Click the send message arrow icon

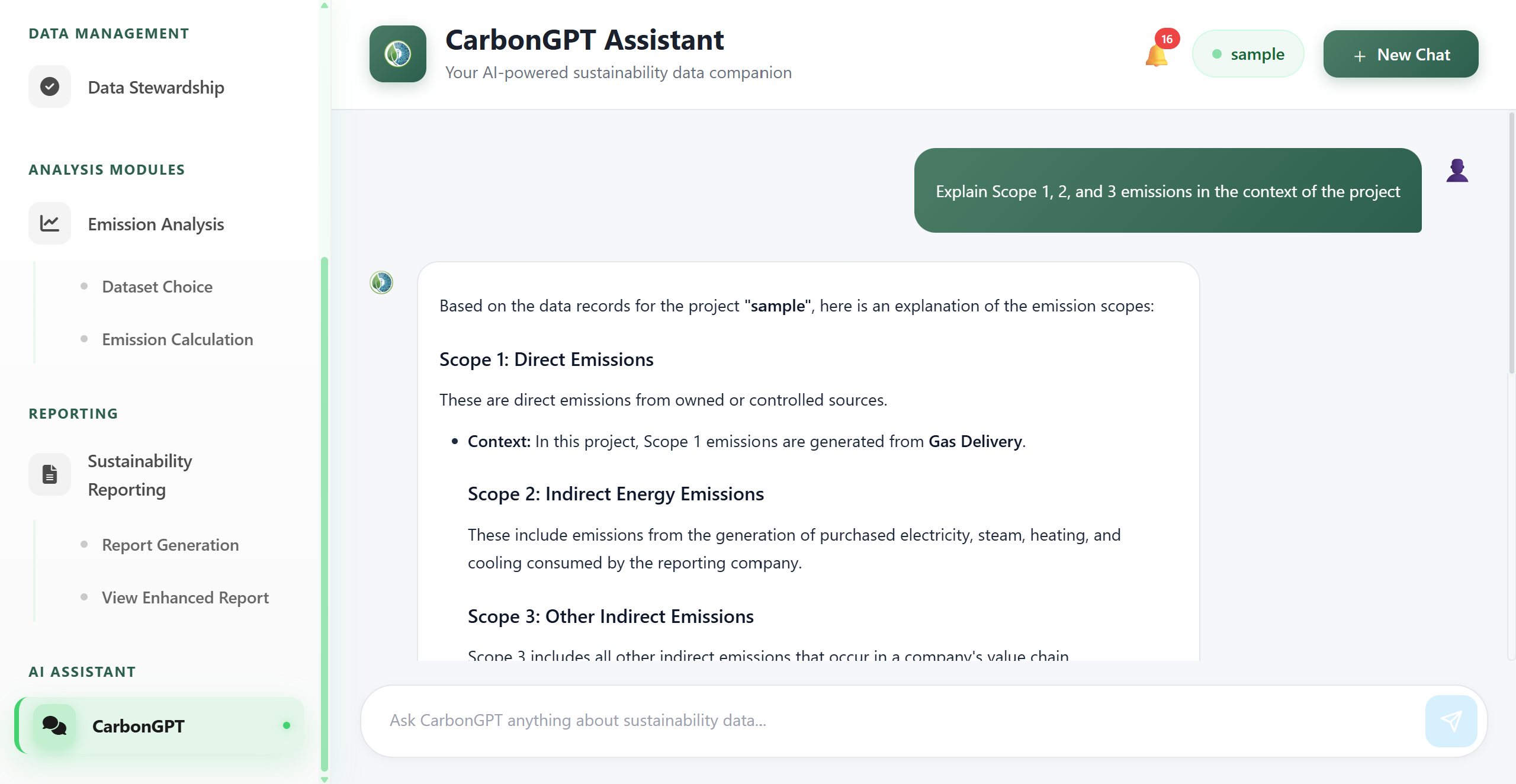coord(1451,721)
